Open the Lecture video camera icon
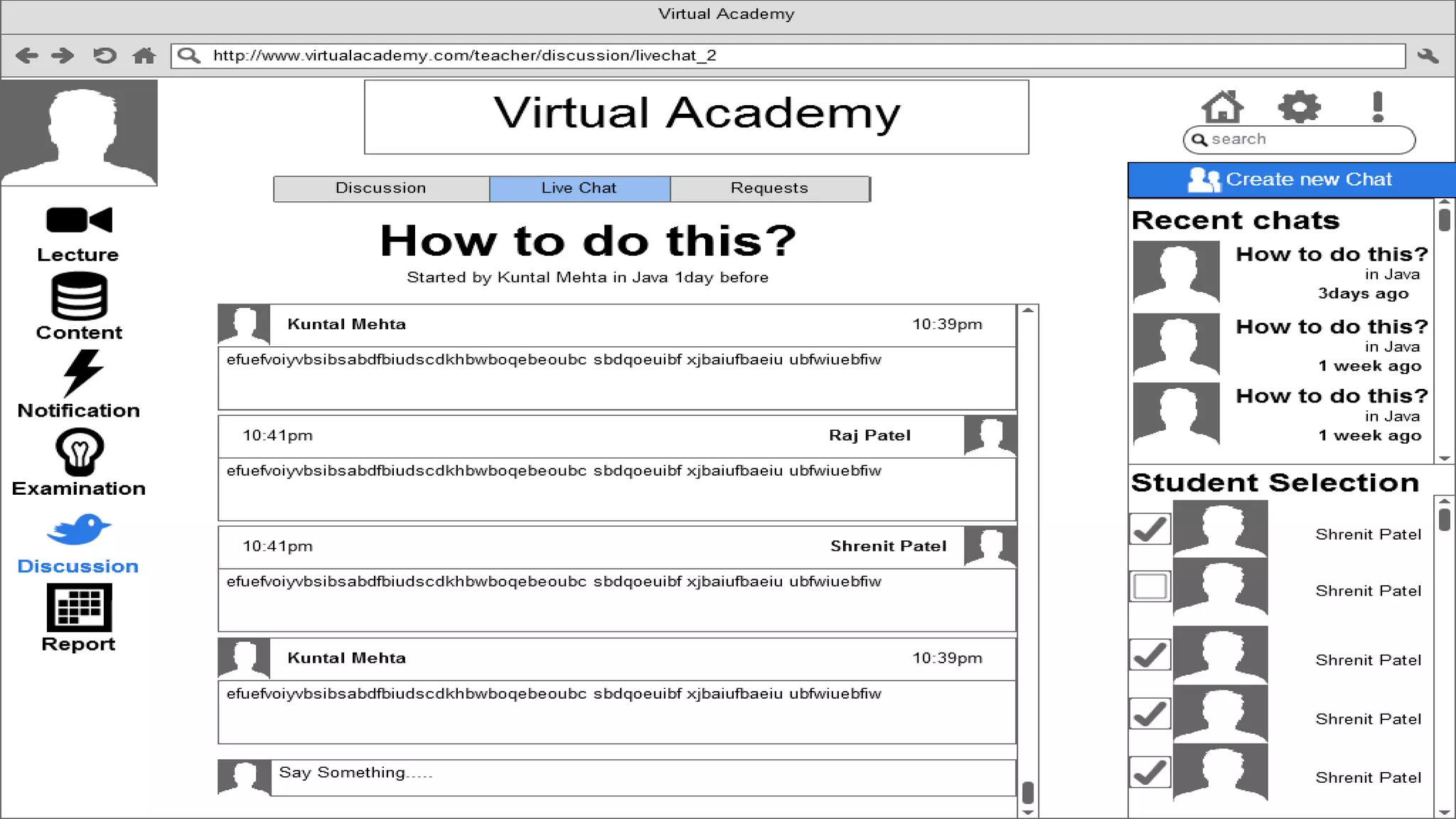The image size is (1456, 819). point(79,220)
